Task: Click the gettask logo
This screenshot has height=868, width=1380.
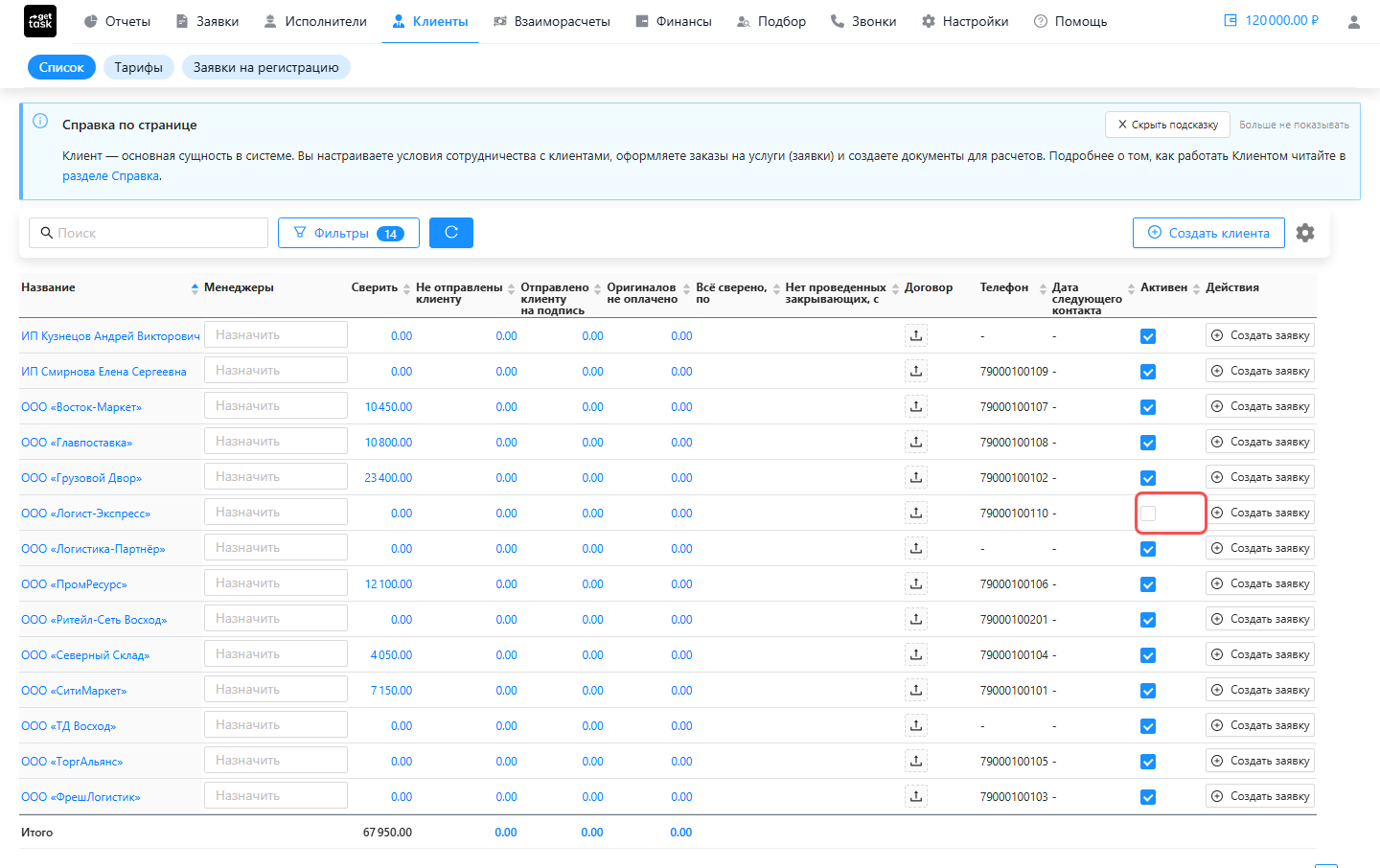Action: [40, 21]
